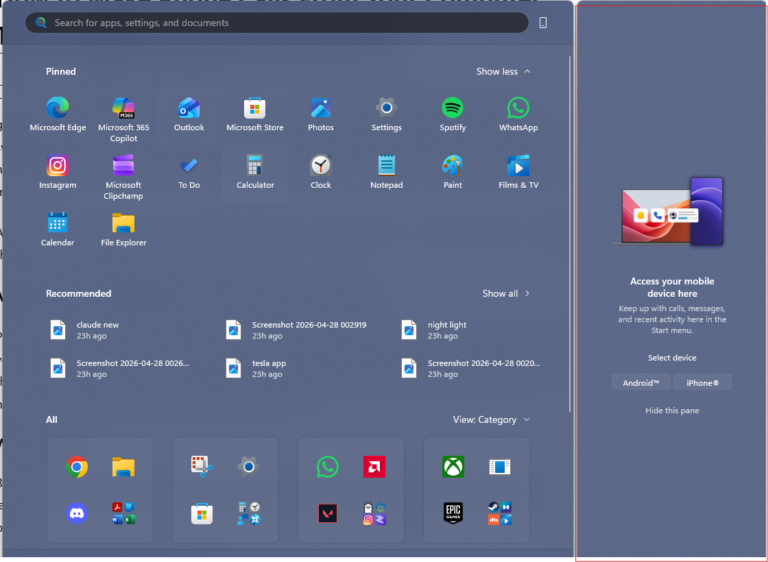This screenshot has width=768, height=562.
Task: Open the Calculator app
Action: (x=255, y=172)
